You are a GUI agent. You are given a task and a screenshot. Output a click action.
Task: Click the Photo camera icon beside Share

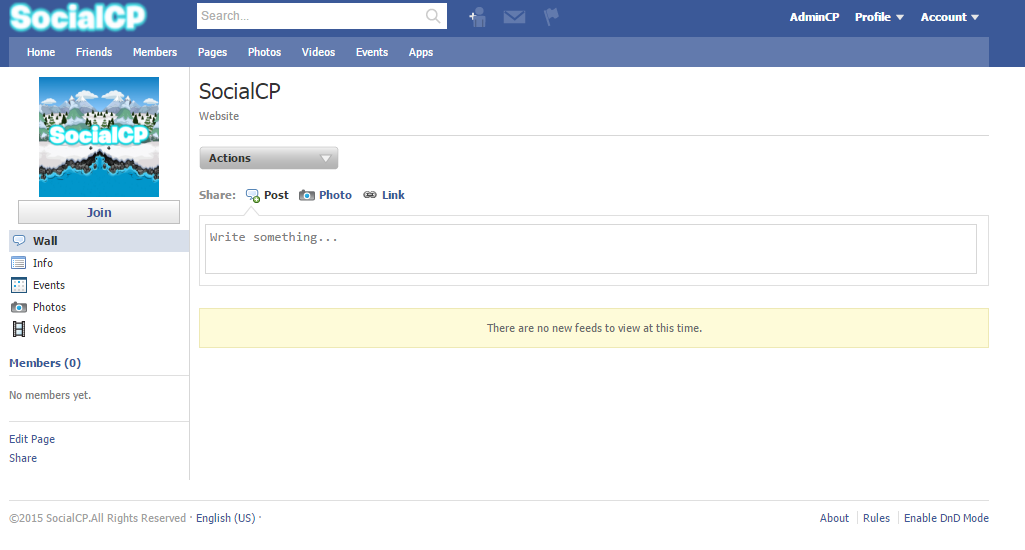[307, 196]
